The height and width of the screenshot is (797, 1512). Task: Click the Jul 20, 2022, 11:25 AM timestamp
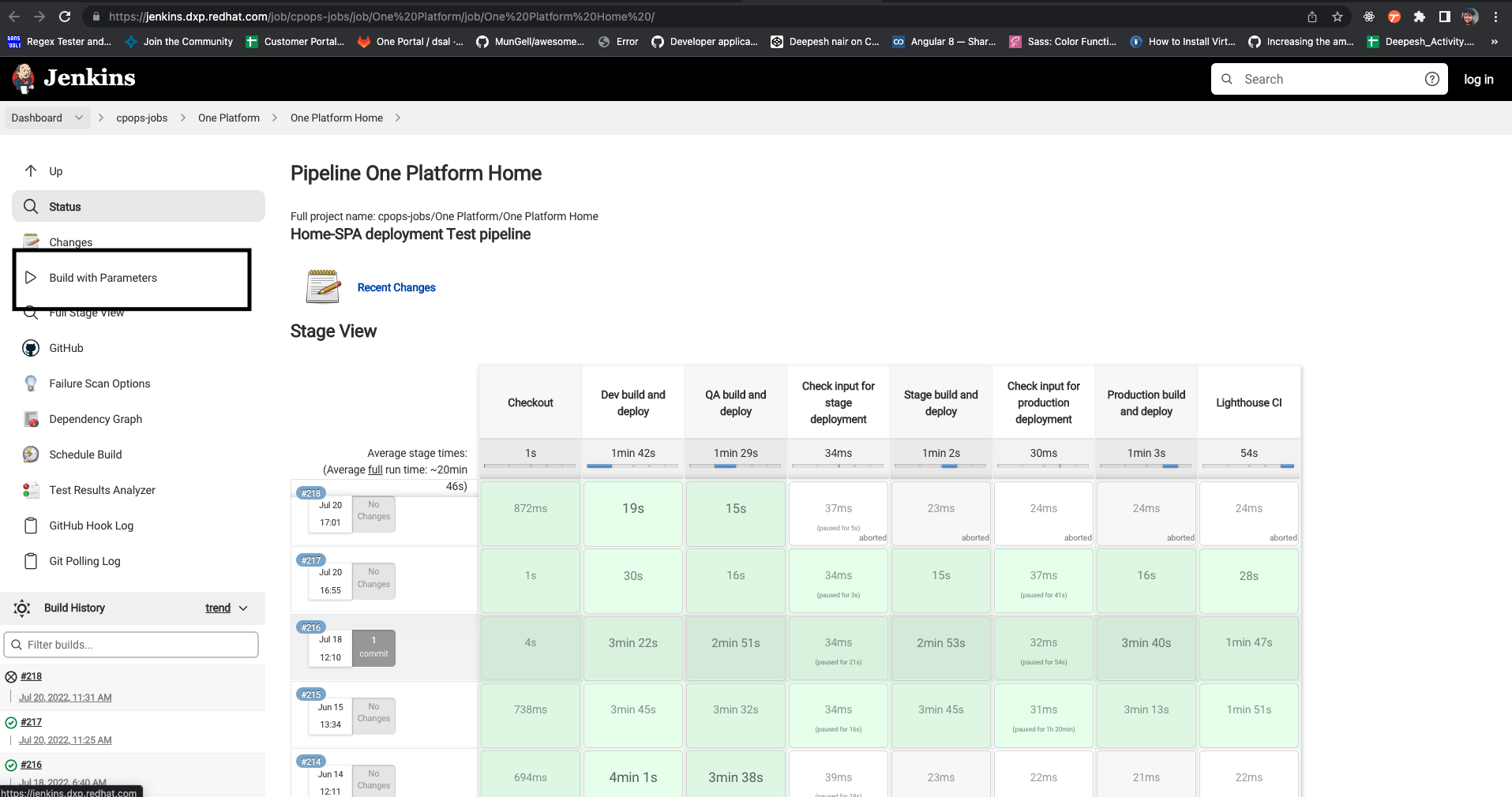(x=66, y=740)
